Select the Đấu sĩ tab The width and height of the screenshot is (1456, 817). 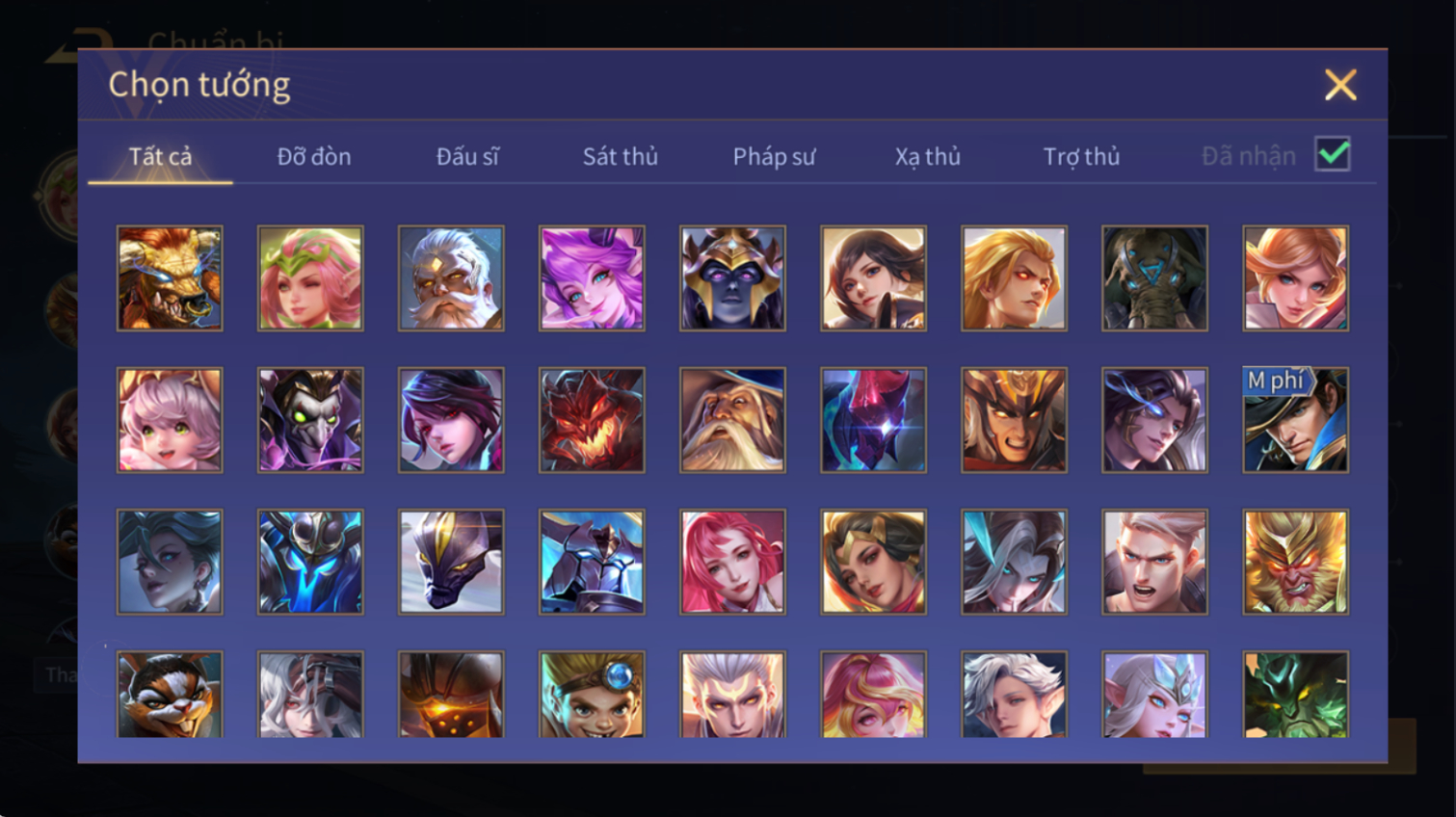pos(467,156)
